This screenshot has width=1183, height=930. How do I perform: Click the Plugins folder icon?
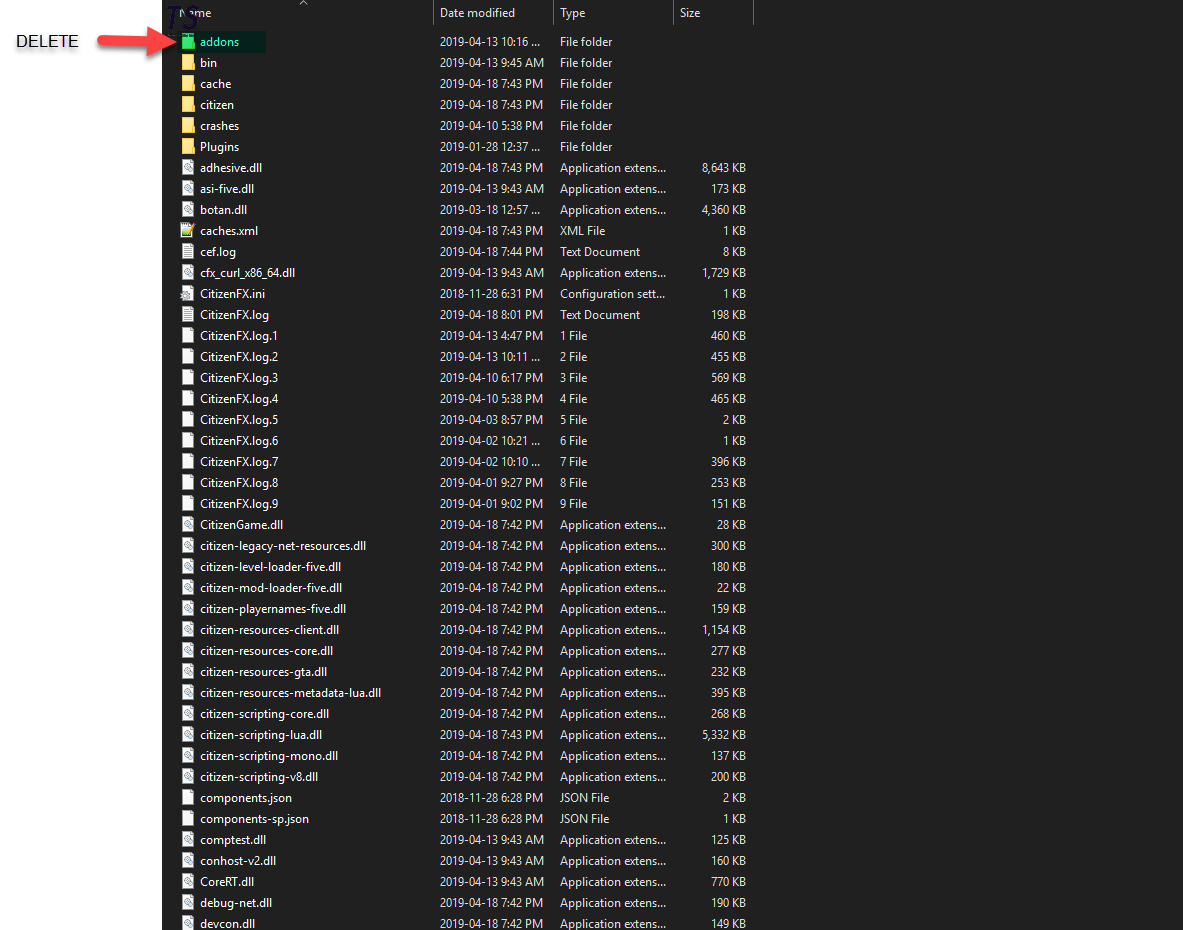(x=188, y=147)
